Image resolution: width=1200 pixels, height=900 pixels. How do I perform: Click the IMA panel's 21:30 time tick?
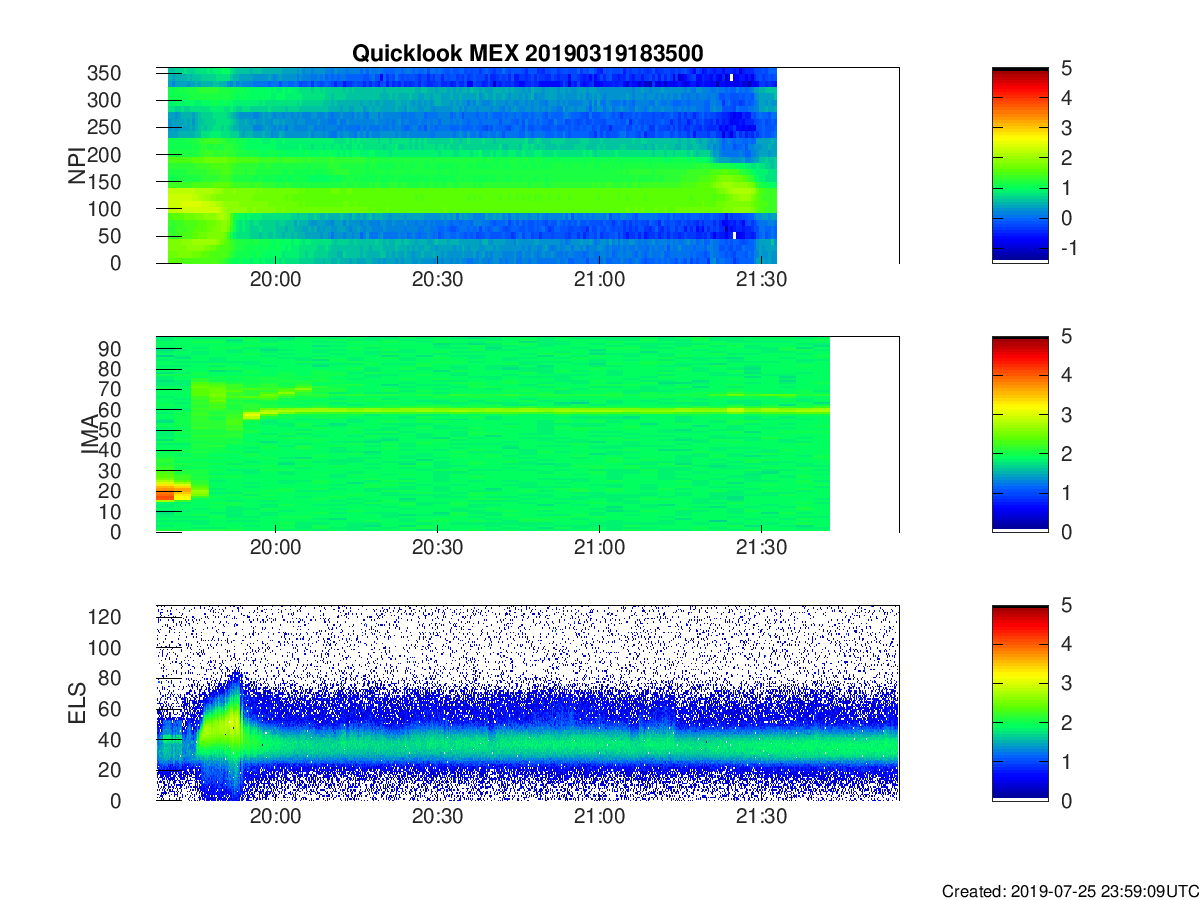(761, 550)
